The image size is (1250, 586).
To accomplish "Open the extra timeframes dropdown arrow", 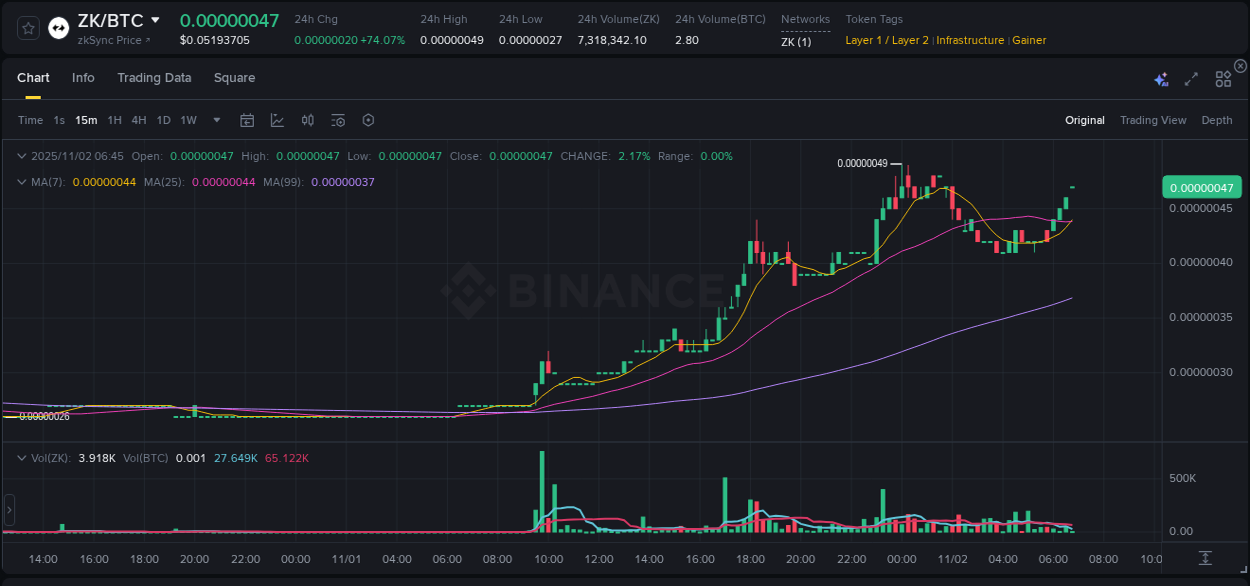I will click(x=216, y=120).
